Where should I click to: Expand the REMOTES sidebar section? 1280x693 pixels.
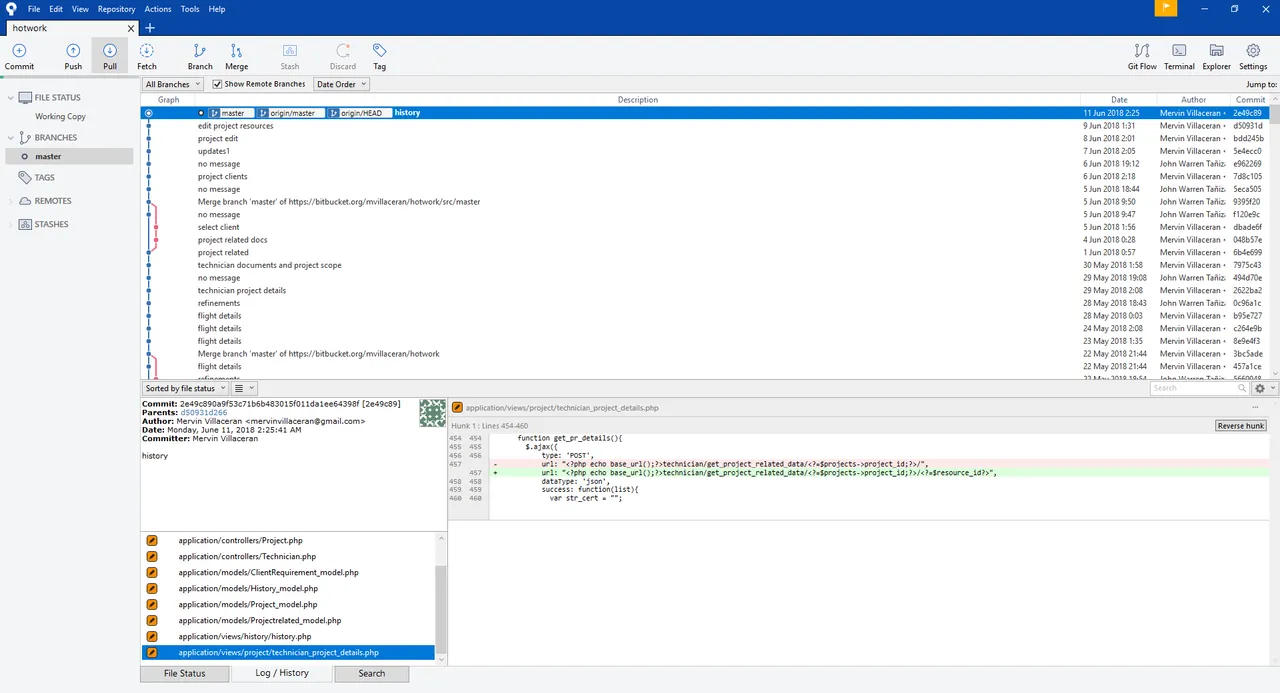click(x=11, y=201)
